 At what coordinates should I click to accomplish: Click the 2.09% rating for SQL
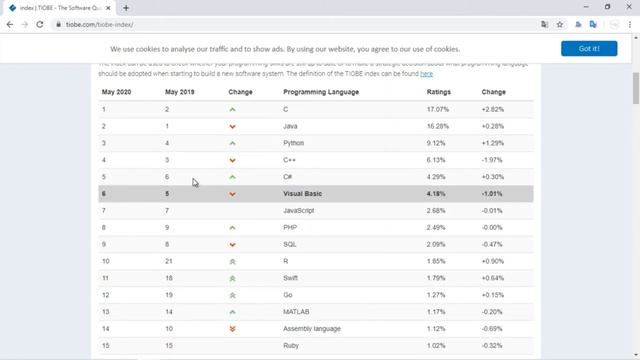coord(436,244)
